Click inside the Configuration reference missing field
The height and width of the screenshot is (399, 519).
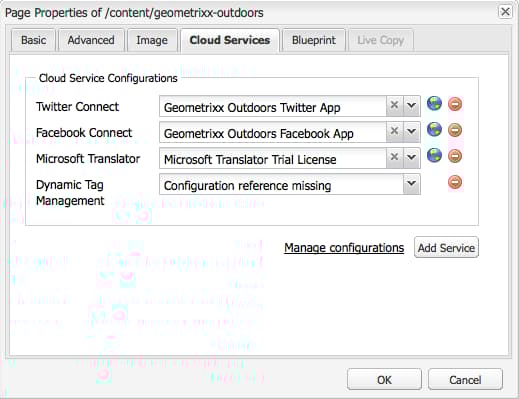point(281,184)
